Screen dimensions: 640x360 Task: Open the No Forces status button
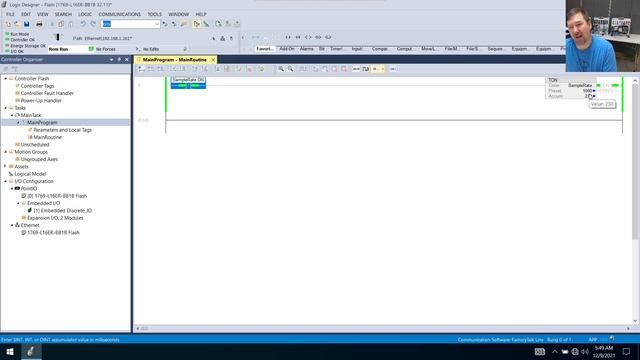(x=105, y=49)
